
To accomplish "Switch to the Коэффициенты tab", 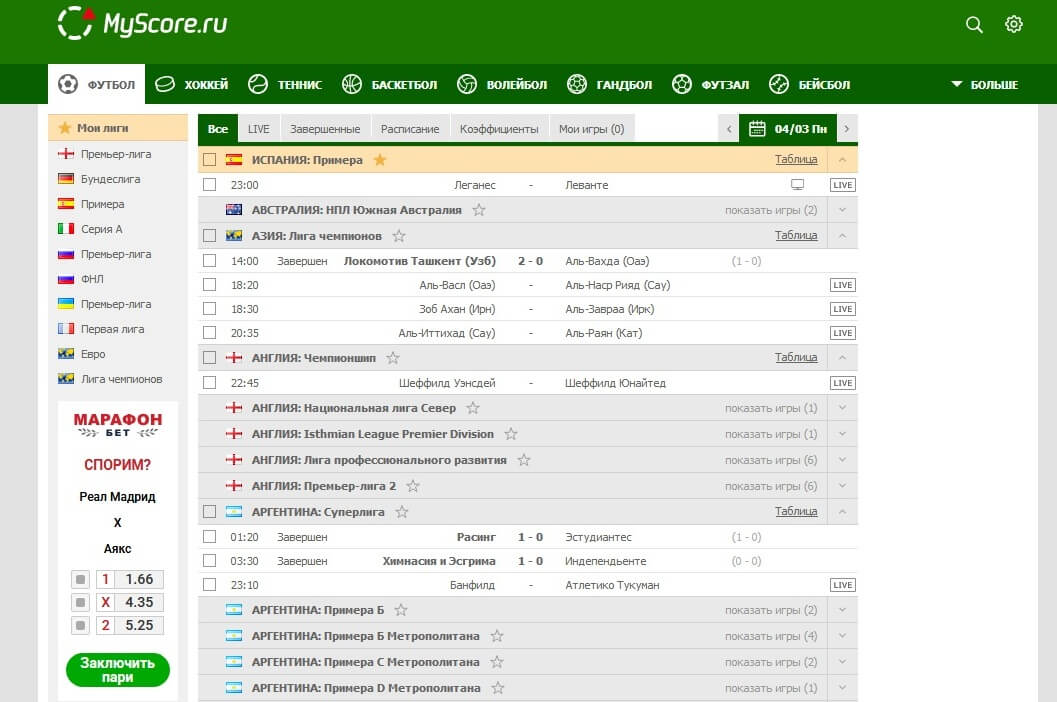I will [499, 129].
